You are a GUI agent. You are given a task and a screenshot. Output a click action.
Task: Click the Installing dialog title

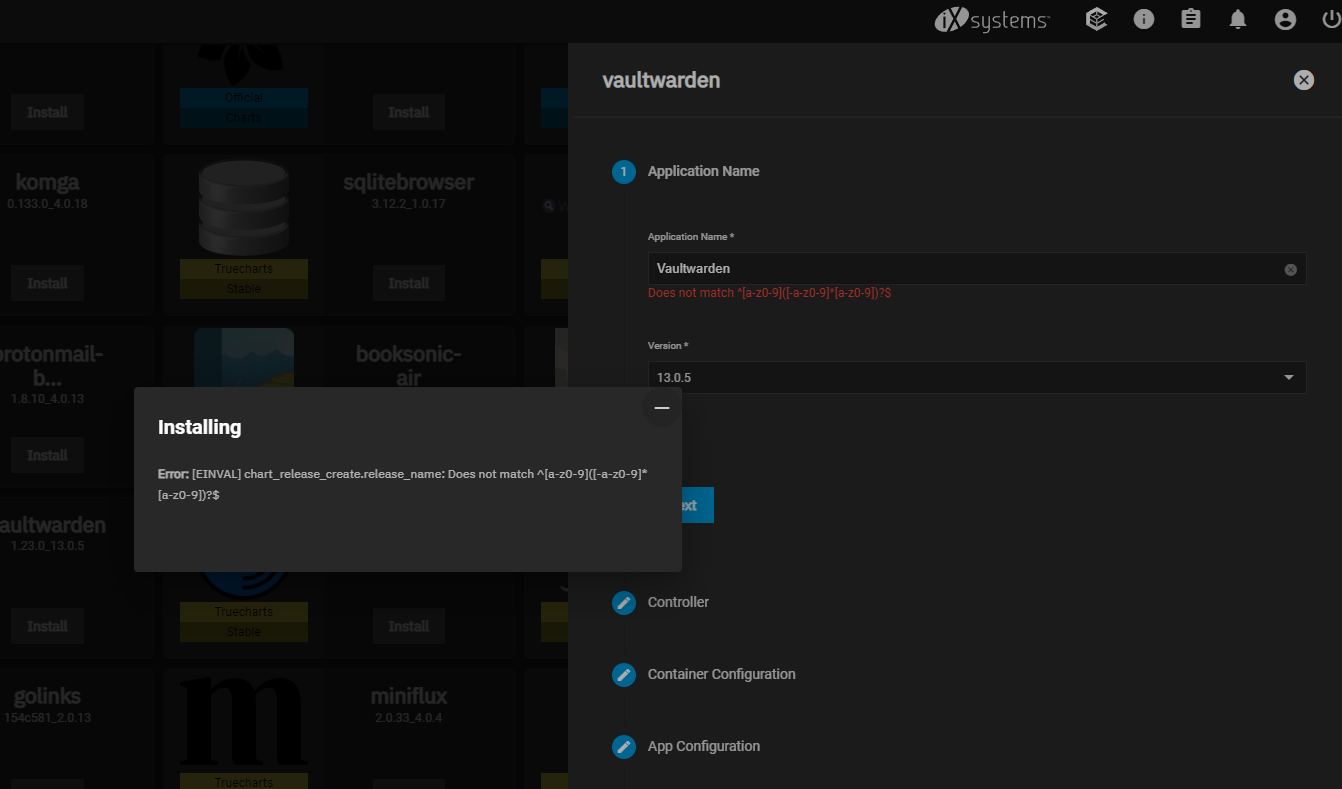click(x=200, y=427)
